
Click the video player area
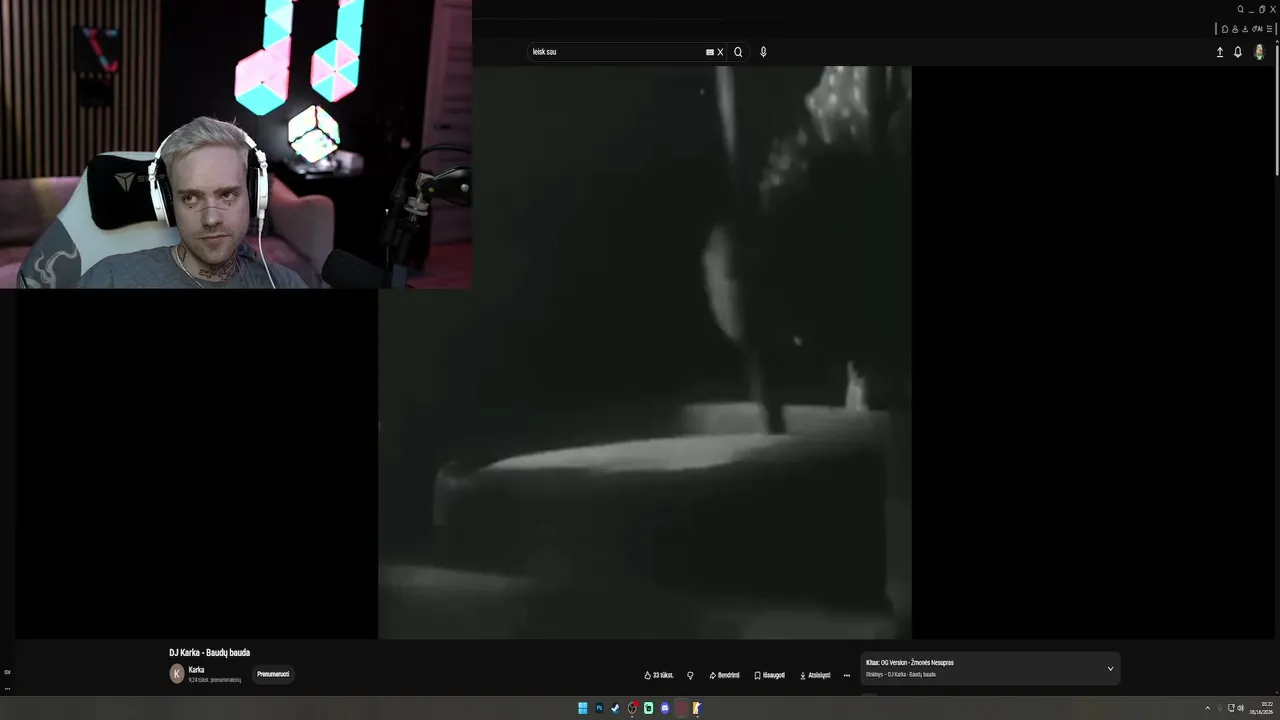(645, 352)
